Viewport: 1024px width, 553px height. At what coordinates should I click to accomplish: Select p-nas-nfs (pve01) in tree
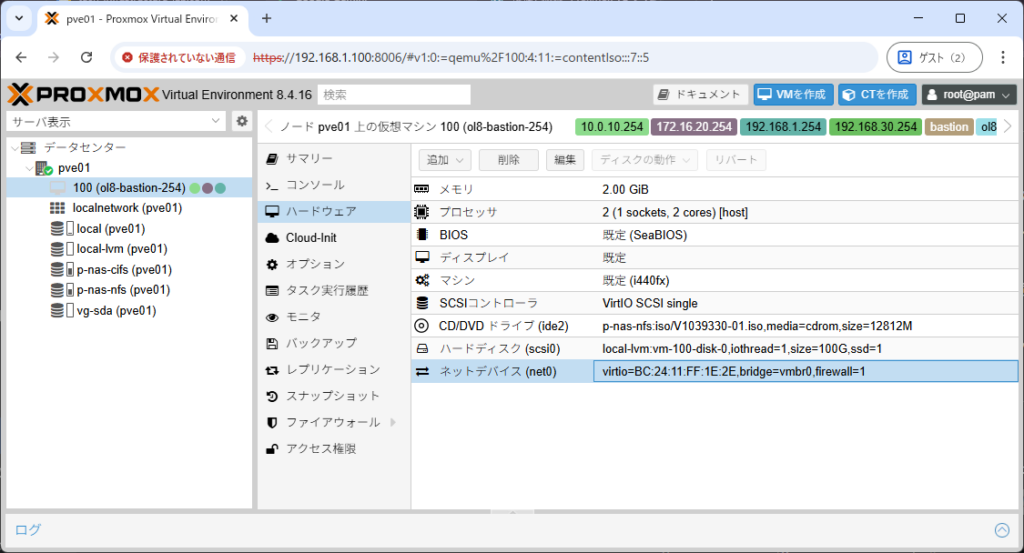(x=129, y=290)
